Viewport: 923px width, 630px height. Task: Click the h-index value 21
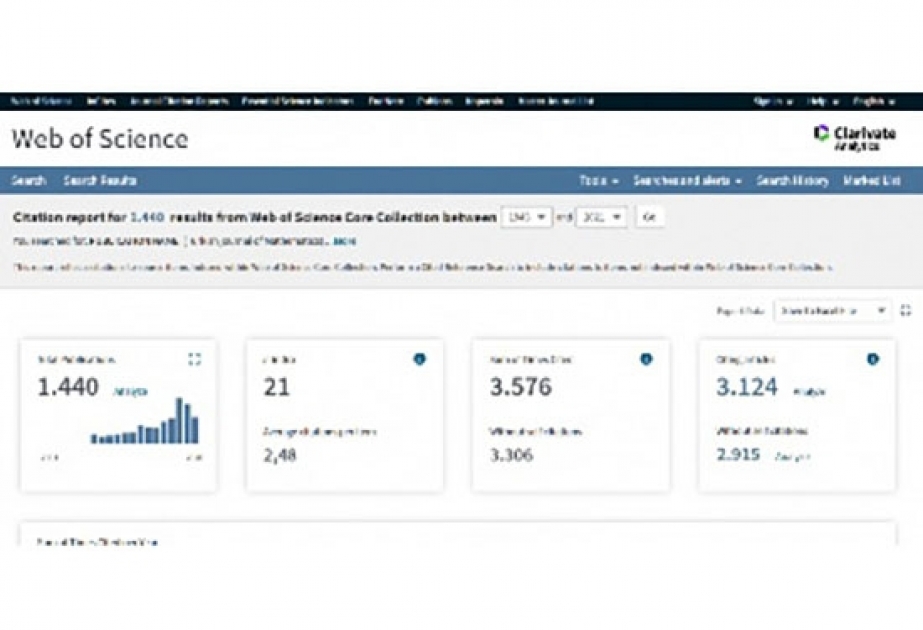tap(276, 387)
